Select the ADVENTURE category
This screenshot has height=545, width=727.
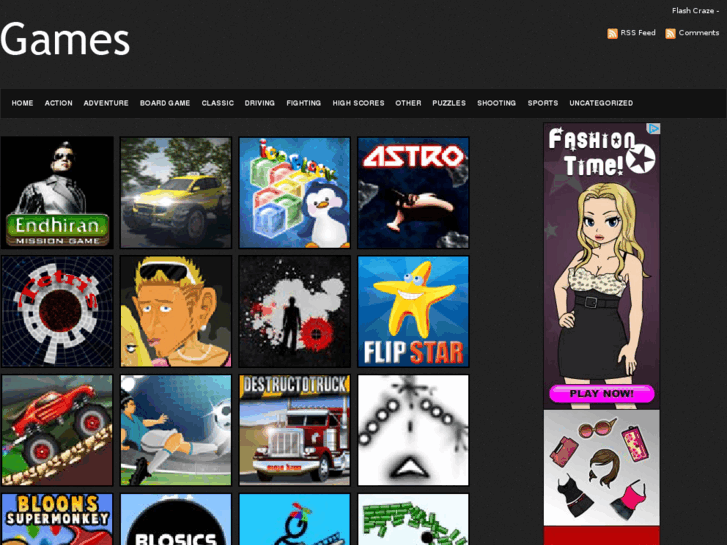point(106,103)
